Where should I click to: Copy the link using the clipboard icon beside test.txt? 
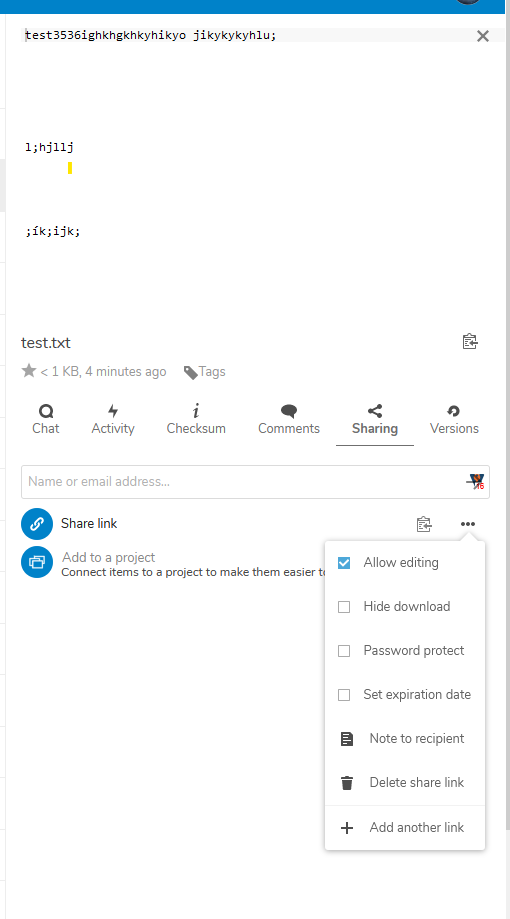point(470,341)
